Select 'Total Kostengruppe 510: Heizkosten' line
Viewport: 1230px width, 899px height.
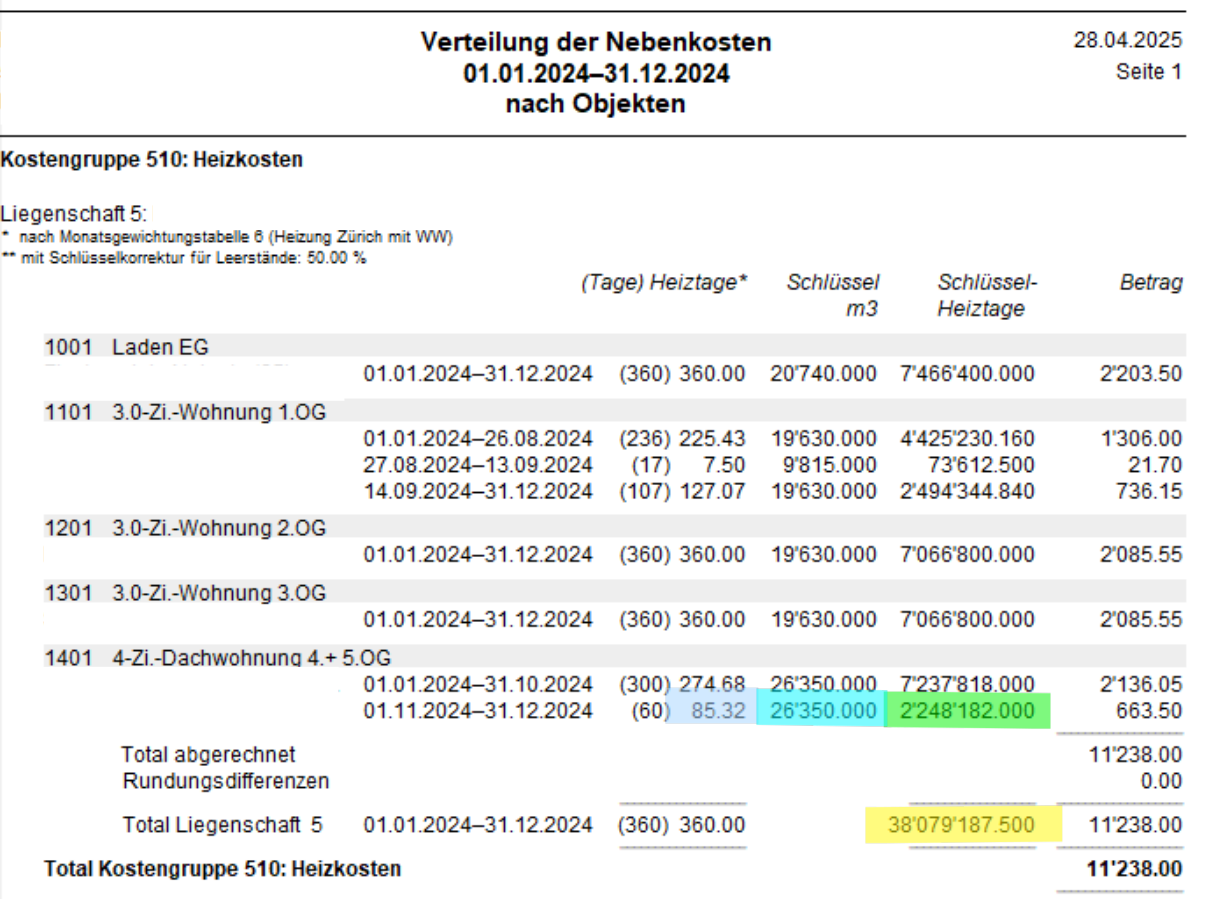pyautogui.click(x=223, y=869)
